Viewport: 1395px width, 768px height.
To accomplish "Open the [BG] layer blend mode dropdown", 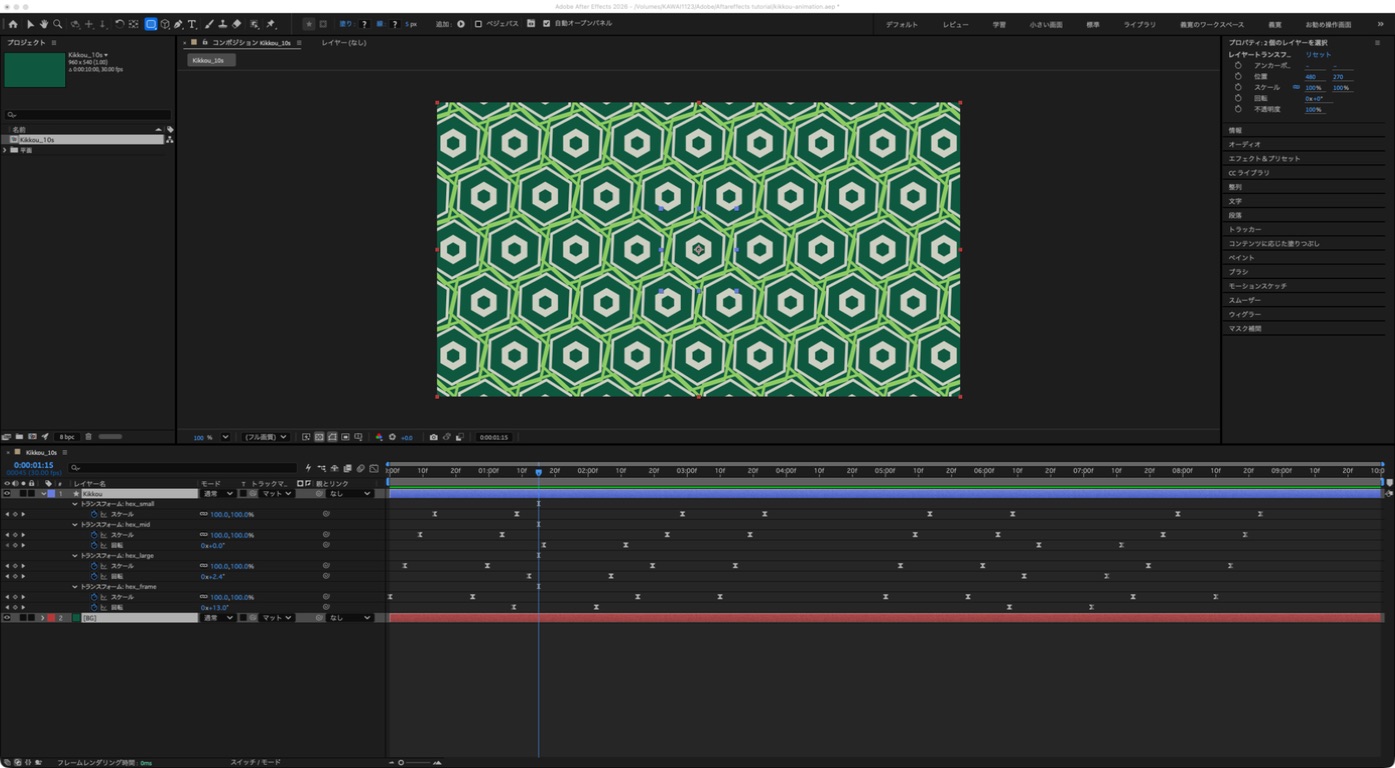I will [218, 618].
